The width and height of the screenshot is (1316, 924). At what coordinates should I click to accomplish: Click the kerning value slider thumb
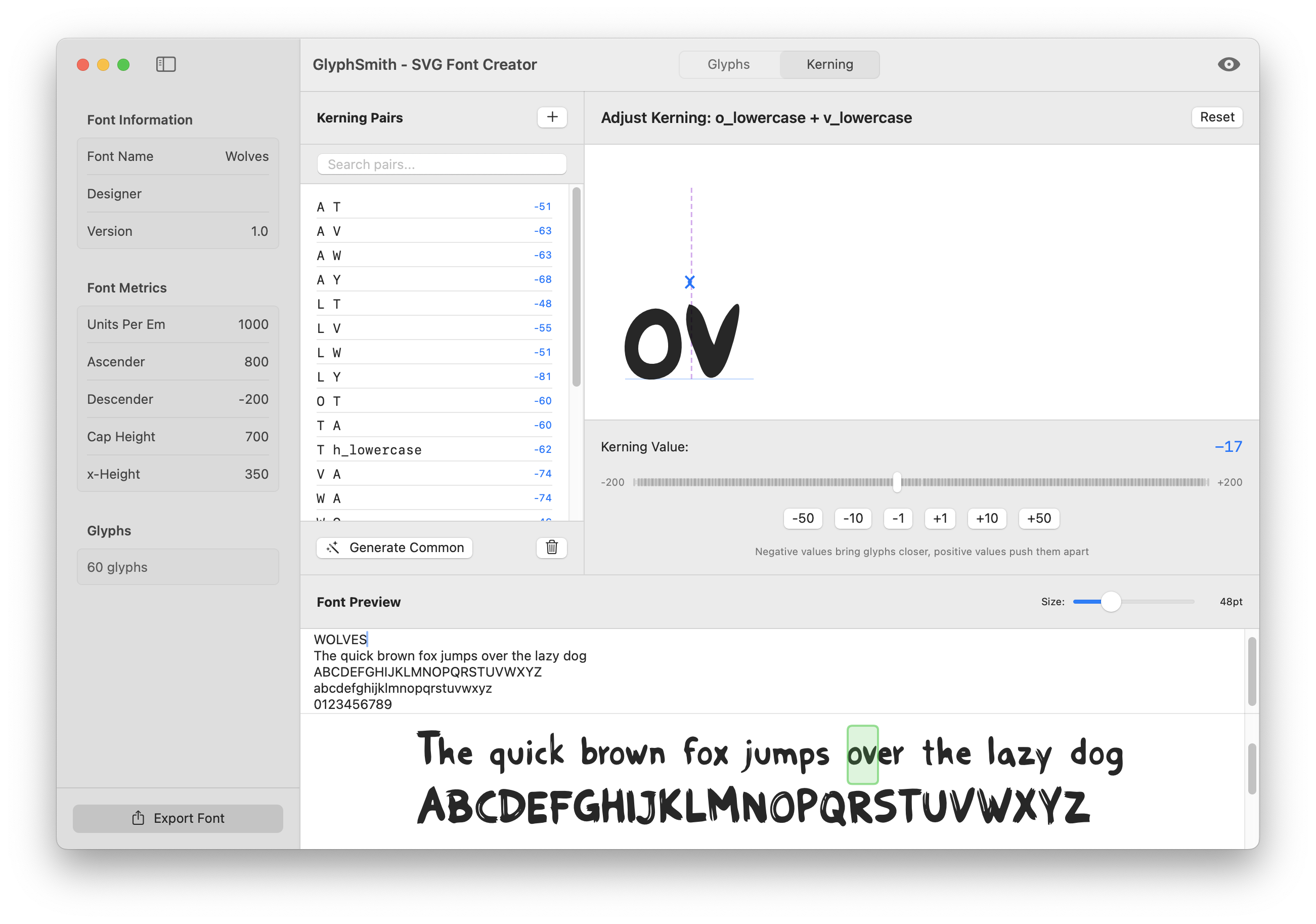pos(897,482)
